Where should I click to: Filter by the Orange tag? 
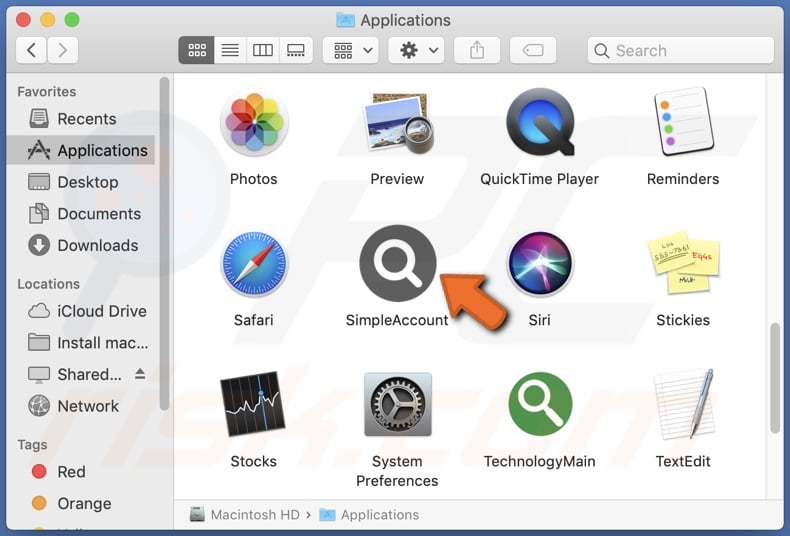coord(81,504)
